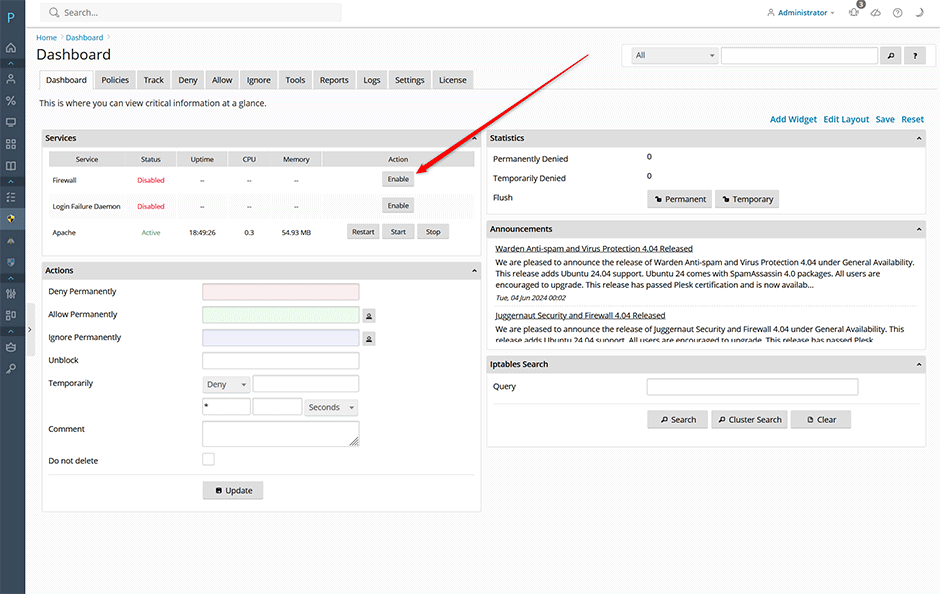Click the Comment text area
This screenshot has width=940, height=594.
click(281, 434)
